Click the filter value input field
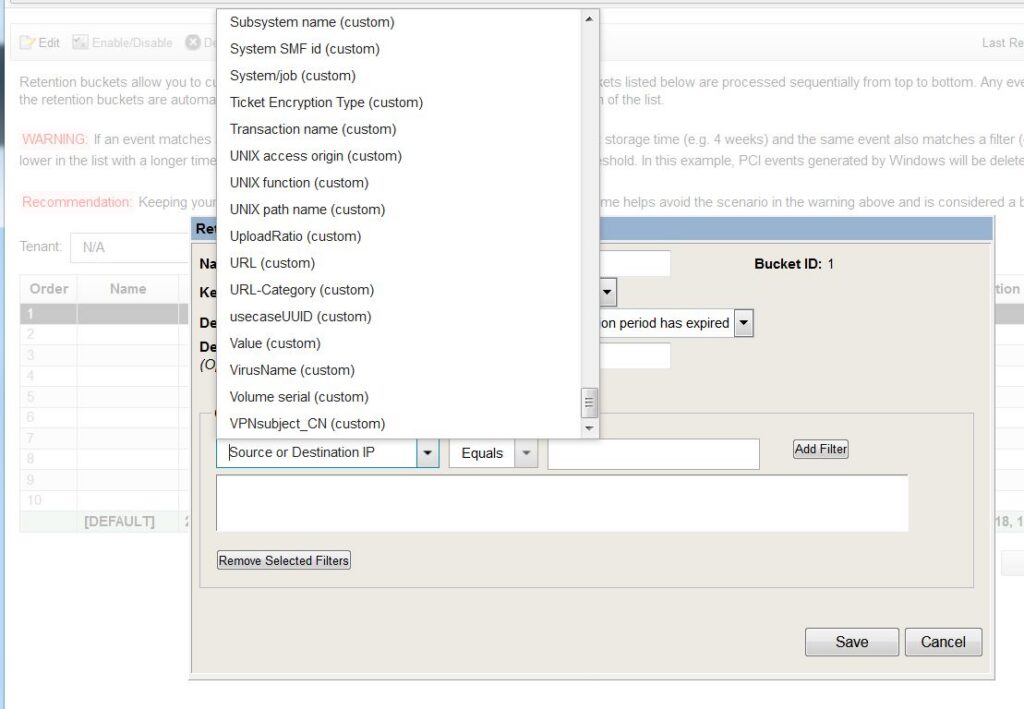 coord(654,454)
